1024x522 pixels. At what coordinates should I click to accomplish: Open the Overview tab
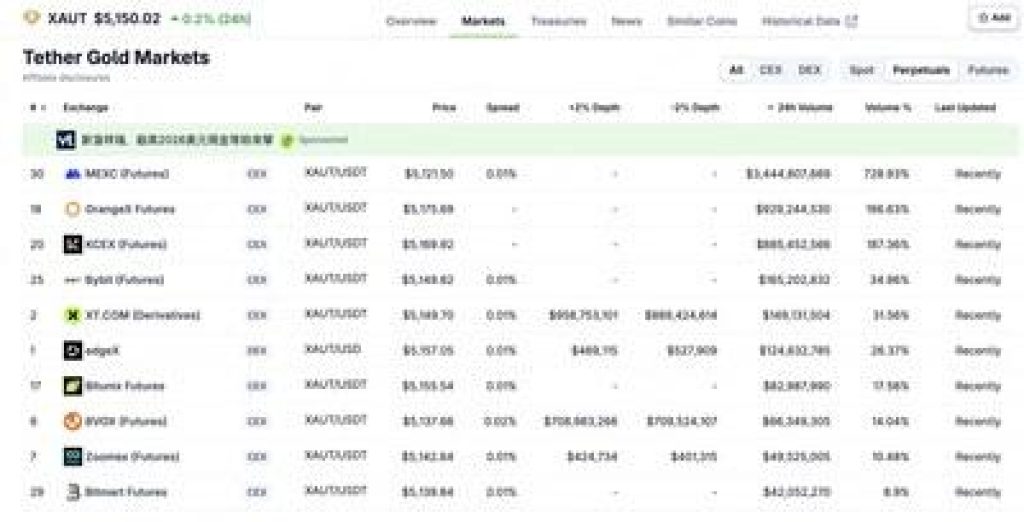pyautogui.click(x=411, y=20)
